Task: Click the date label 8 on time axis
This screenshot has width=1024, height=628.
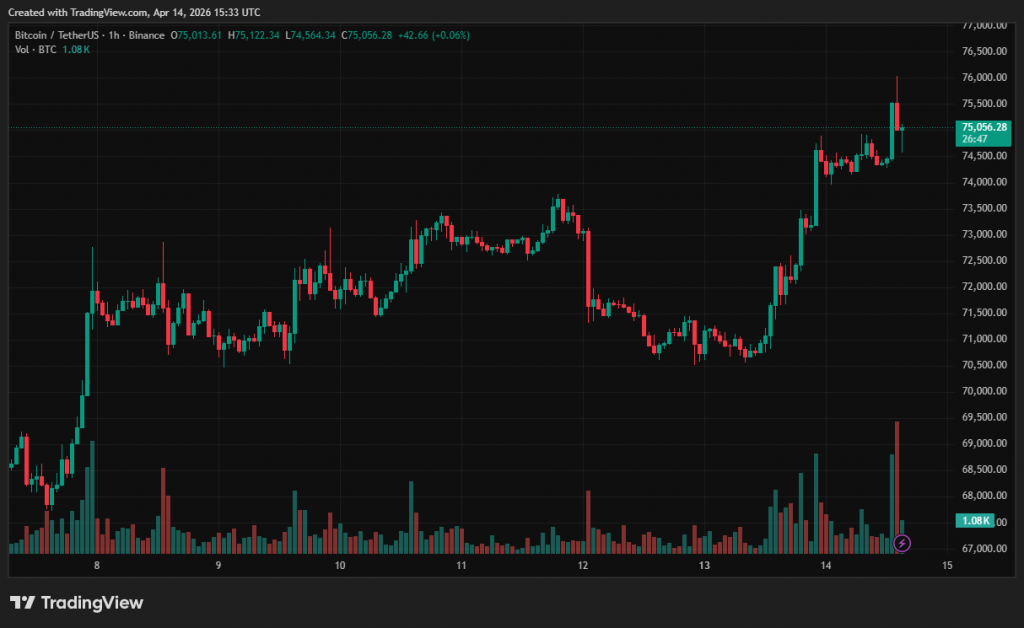Action: [96, 566]
